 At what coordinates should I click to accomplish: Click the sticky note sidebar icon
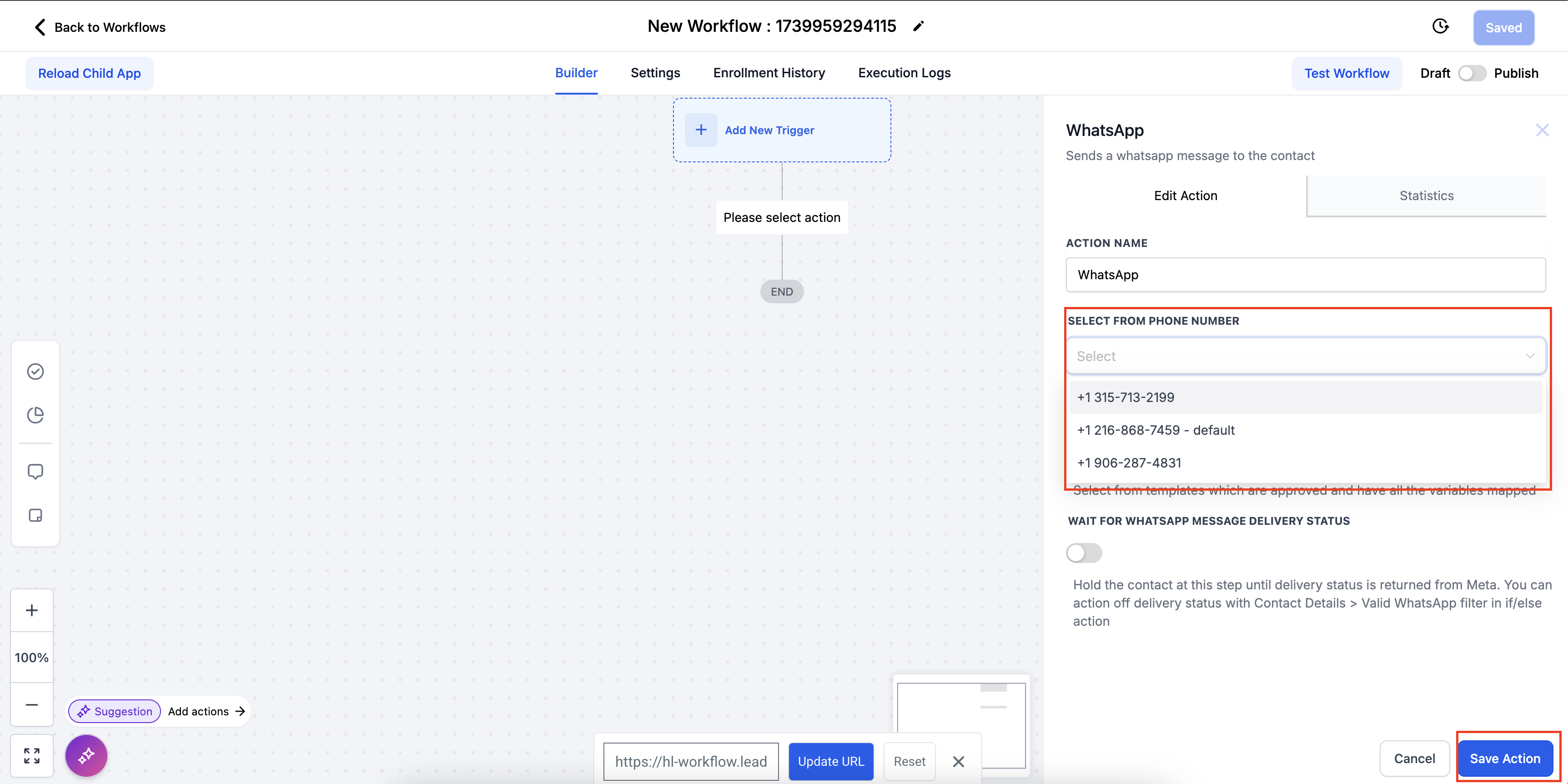[35, 516]
